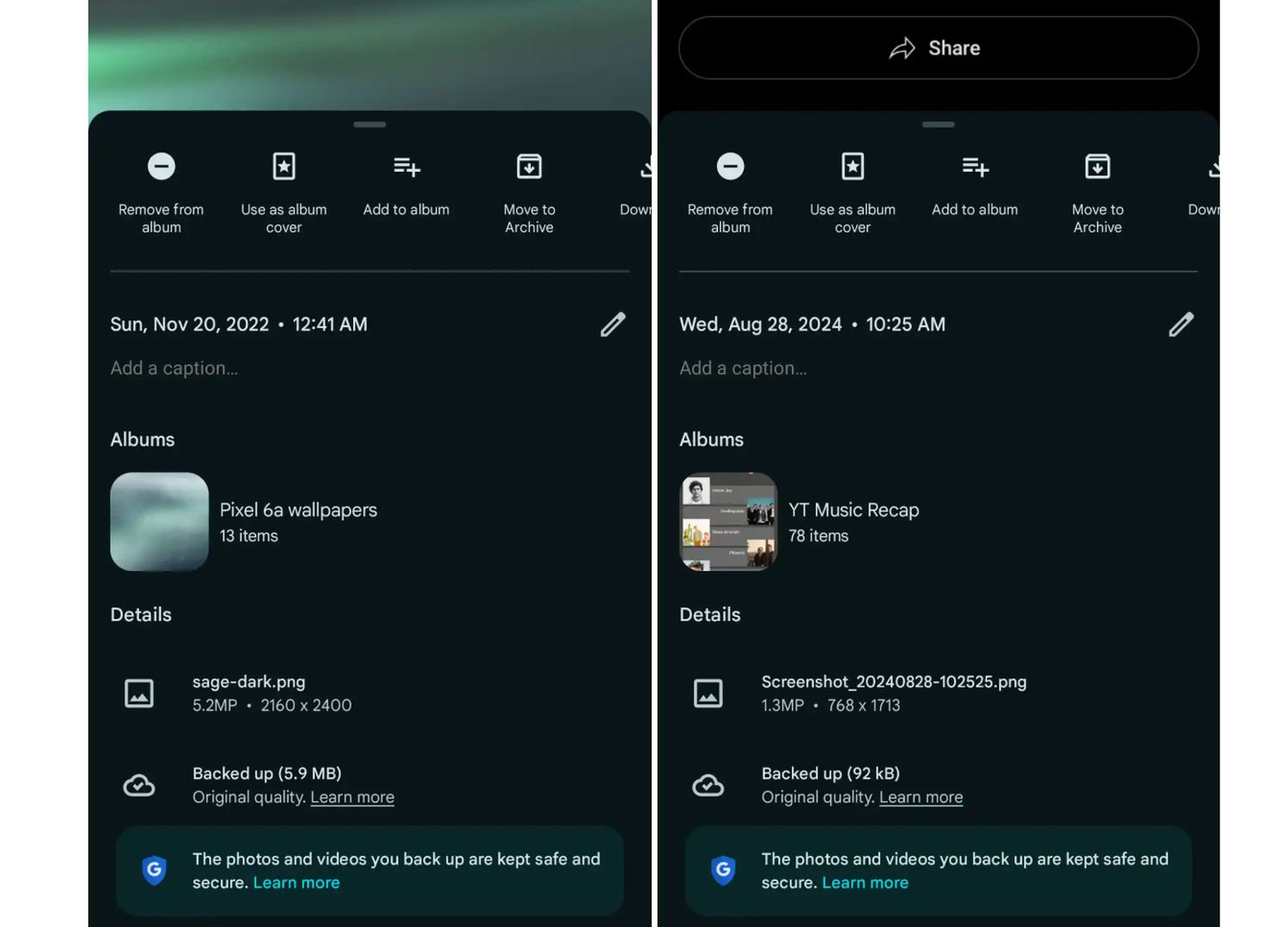Add a caption to the sage-dark.png photo
The width and height of the screenshot is (1288, 927).
[x=174, y=368]
